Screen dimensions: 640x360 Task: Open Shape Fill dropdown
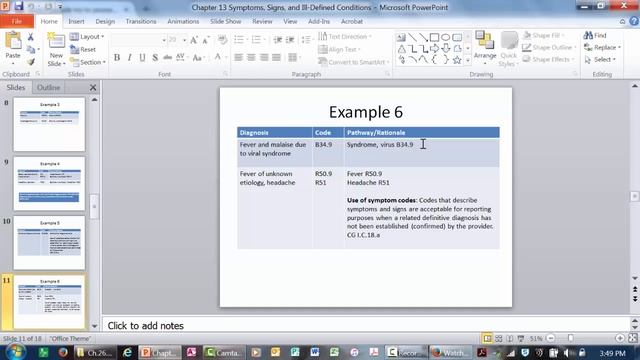(x=543, y=36)
